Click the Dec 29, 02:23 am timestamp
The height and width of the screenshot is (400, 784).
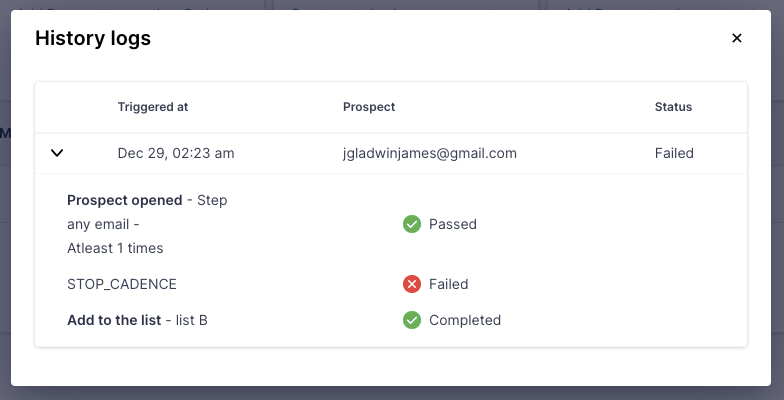coord(176,153)
